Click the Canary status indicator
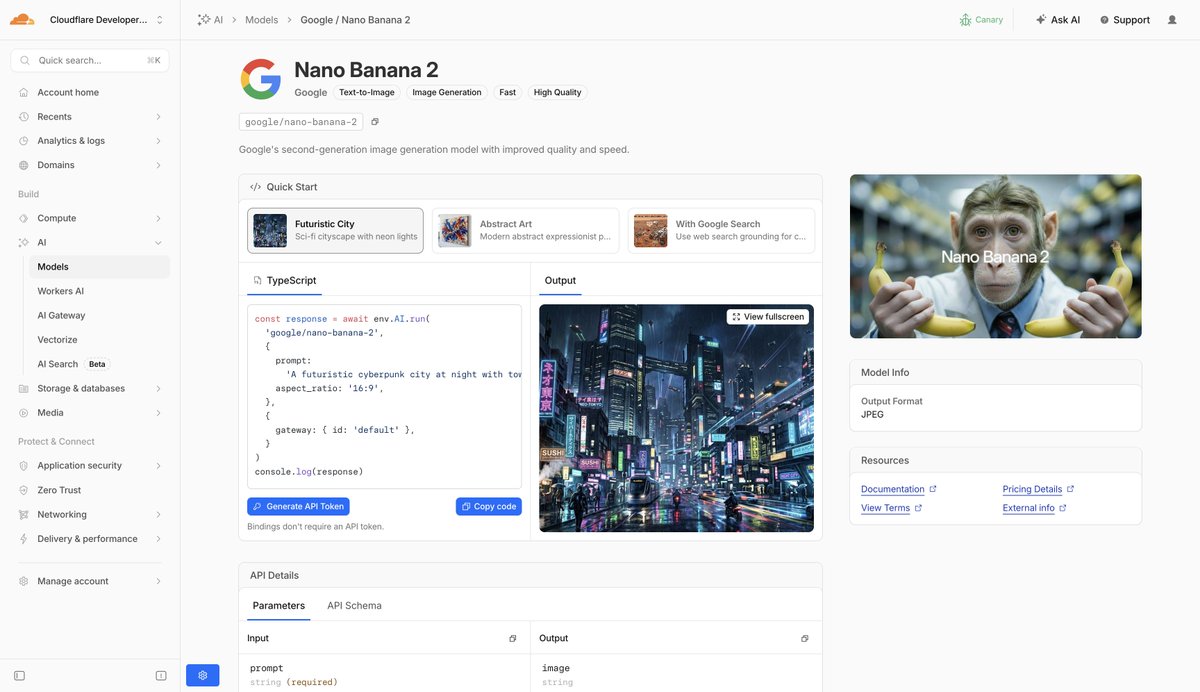 tap(981, 20)
